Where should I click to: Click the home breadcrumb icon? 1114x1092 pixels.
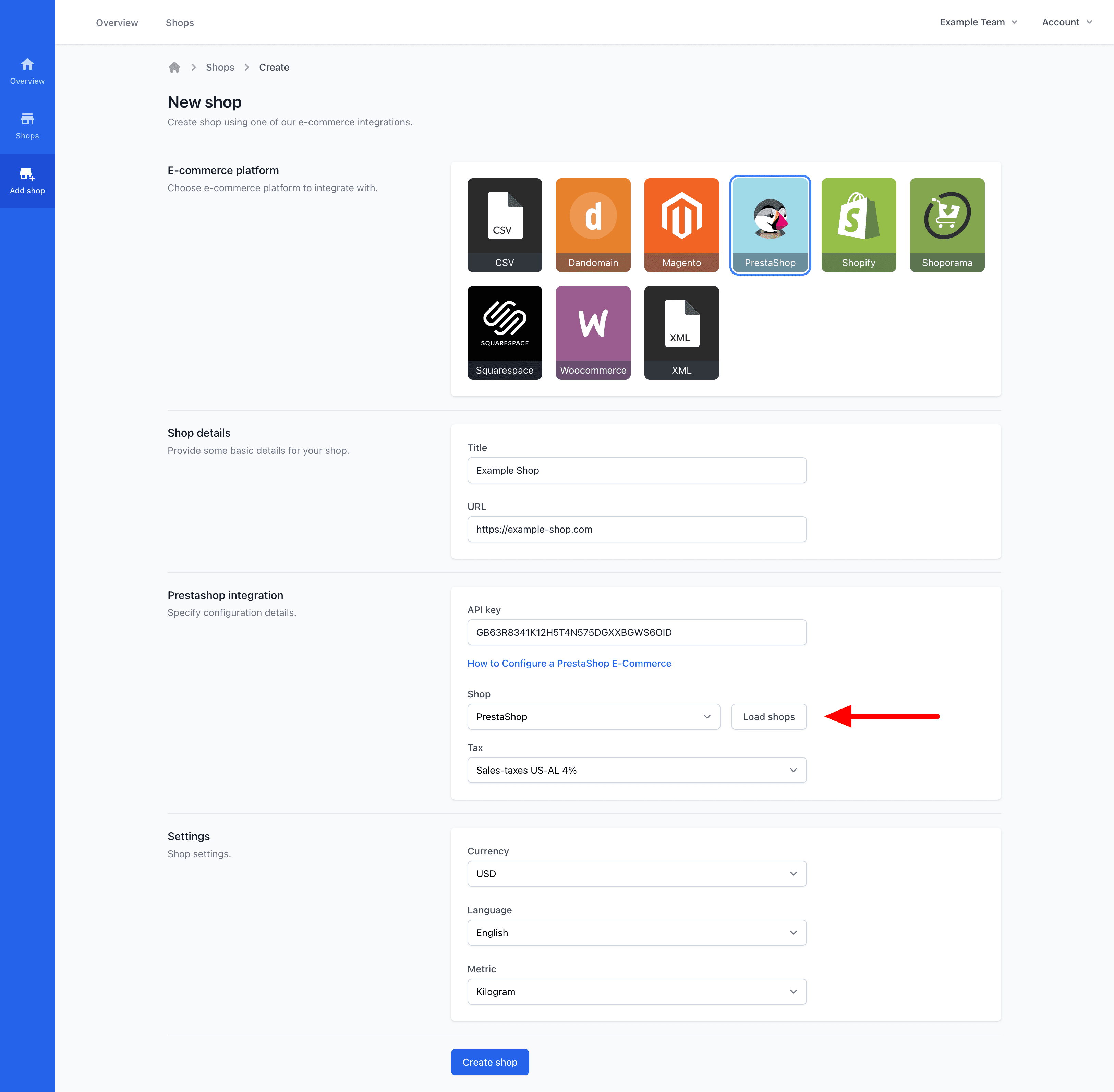[x=174, y=67]
